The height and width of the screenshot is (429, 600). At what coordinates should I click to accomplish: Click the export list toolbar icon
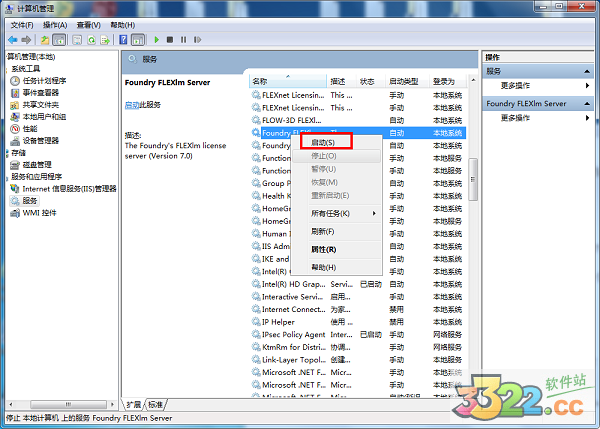coord(105,40)
